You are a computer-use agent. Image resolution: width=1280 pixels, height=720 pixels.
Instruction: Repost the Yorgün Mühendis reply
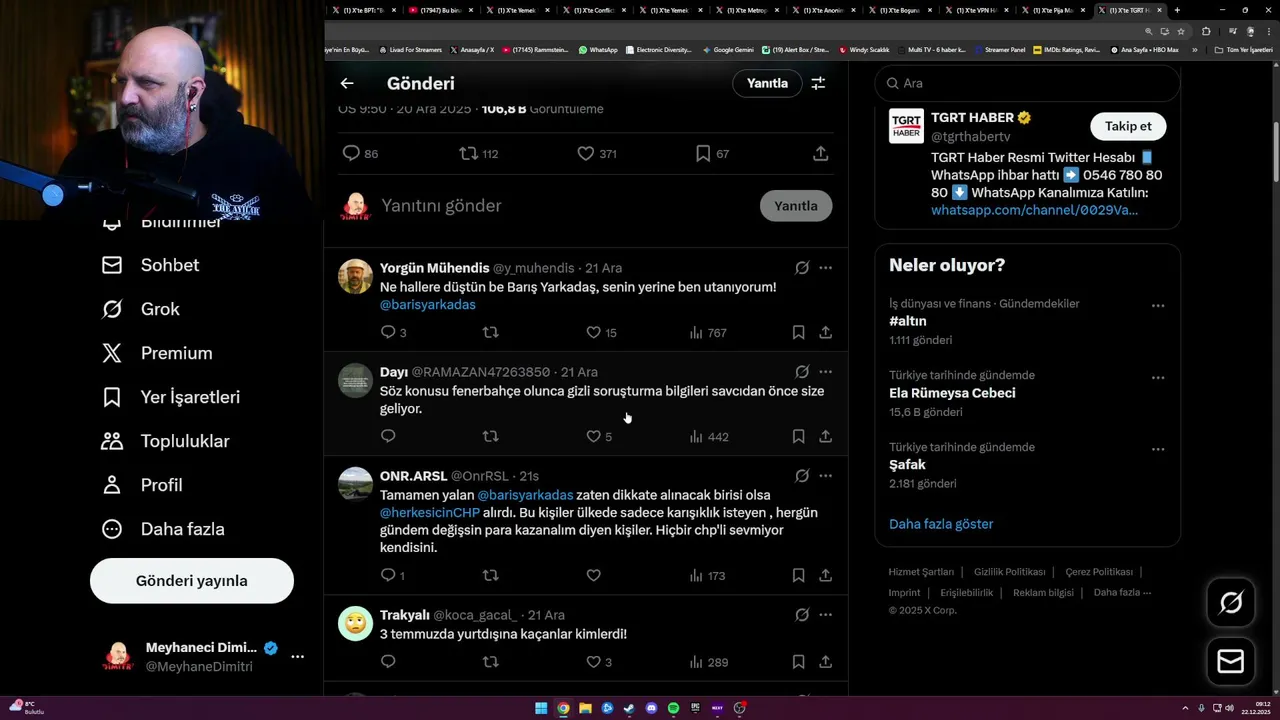click(491, 332)
